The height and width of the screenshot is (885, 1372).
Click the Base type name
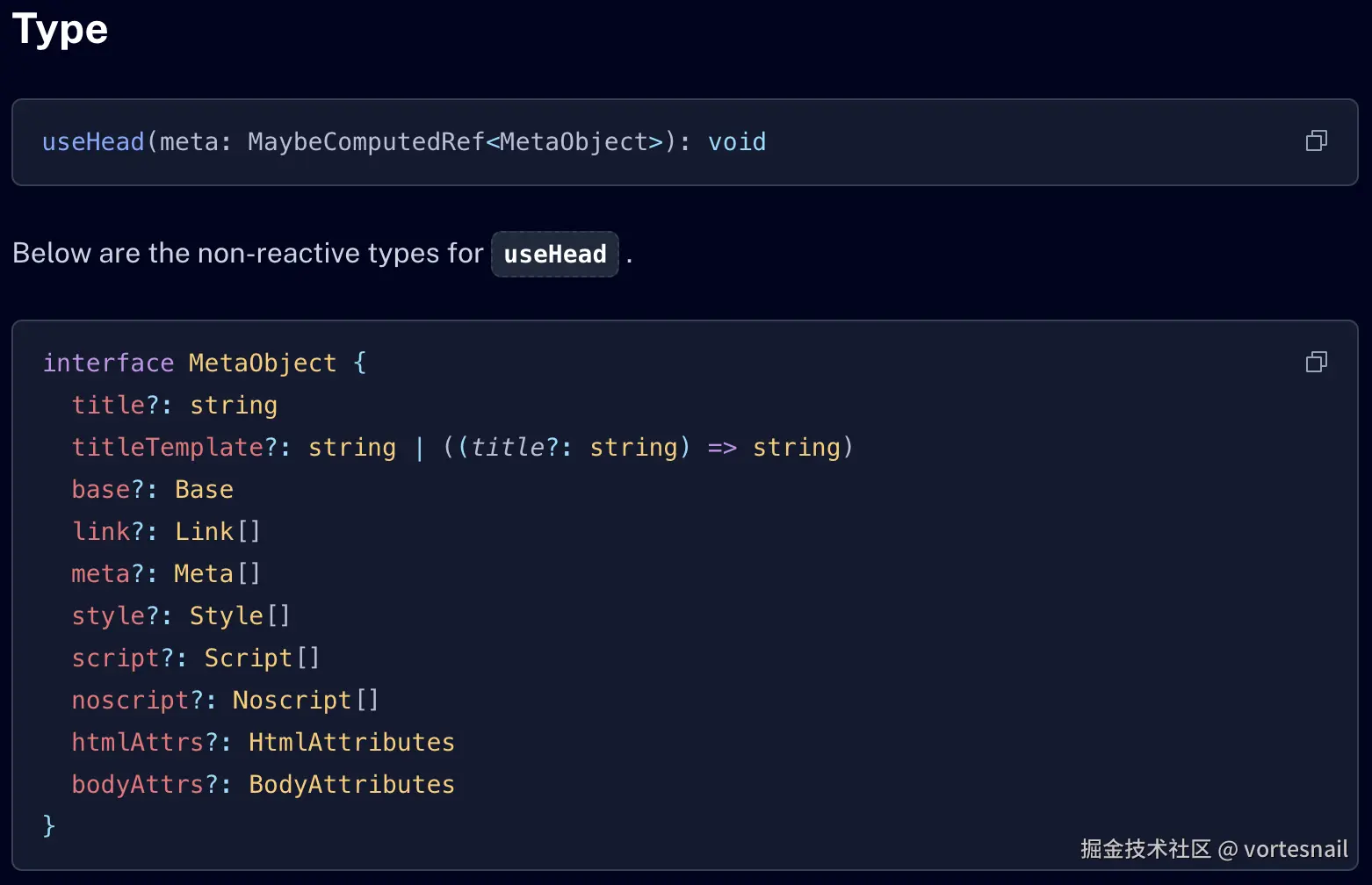coord(204,490)
